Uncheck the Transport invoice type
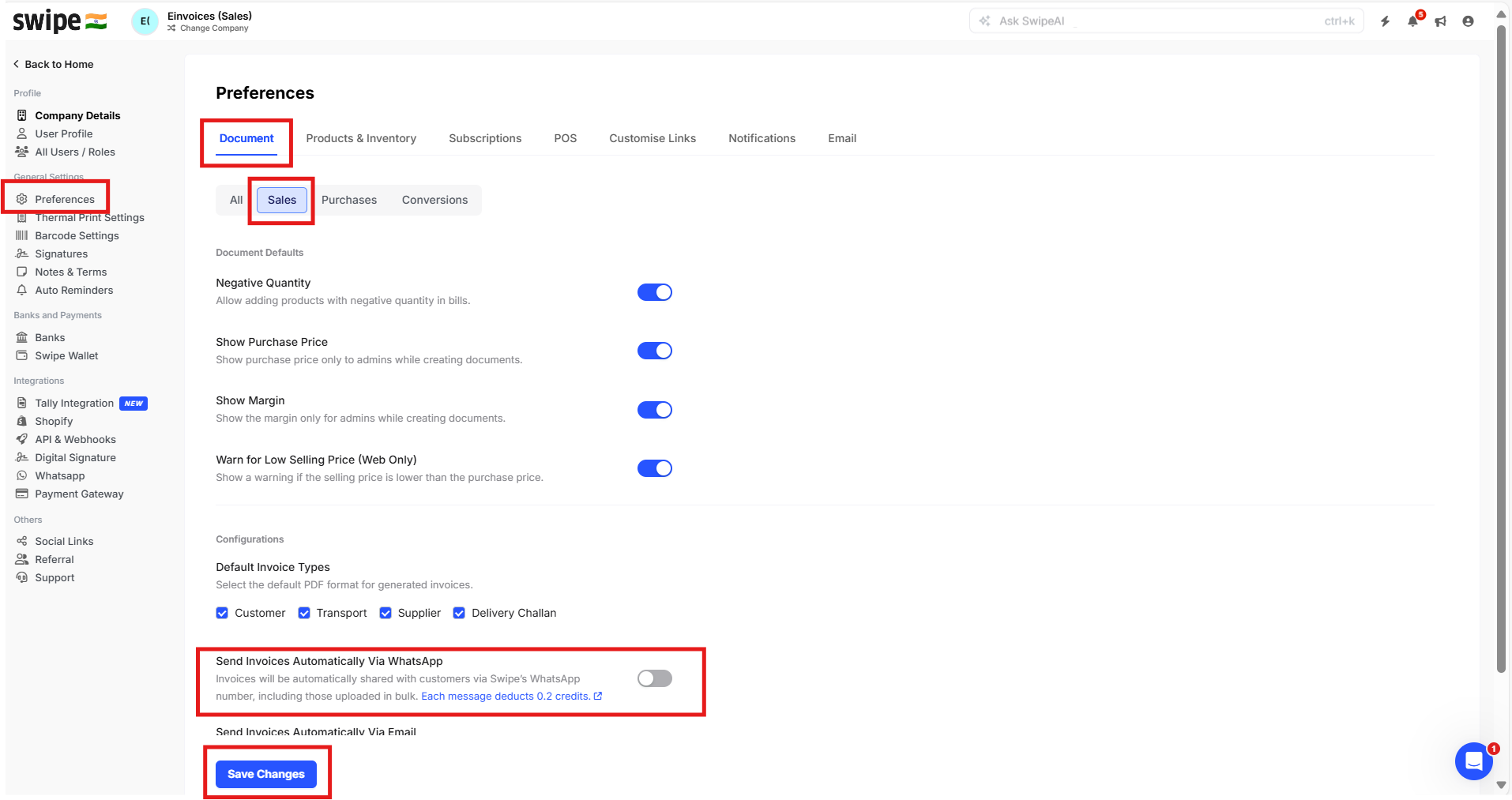 [x=304, y=613]
